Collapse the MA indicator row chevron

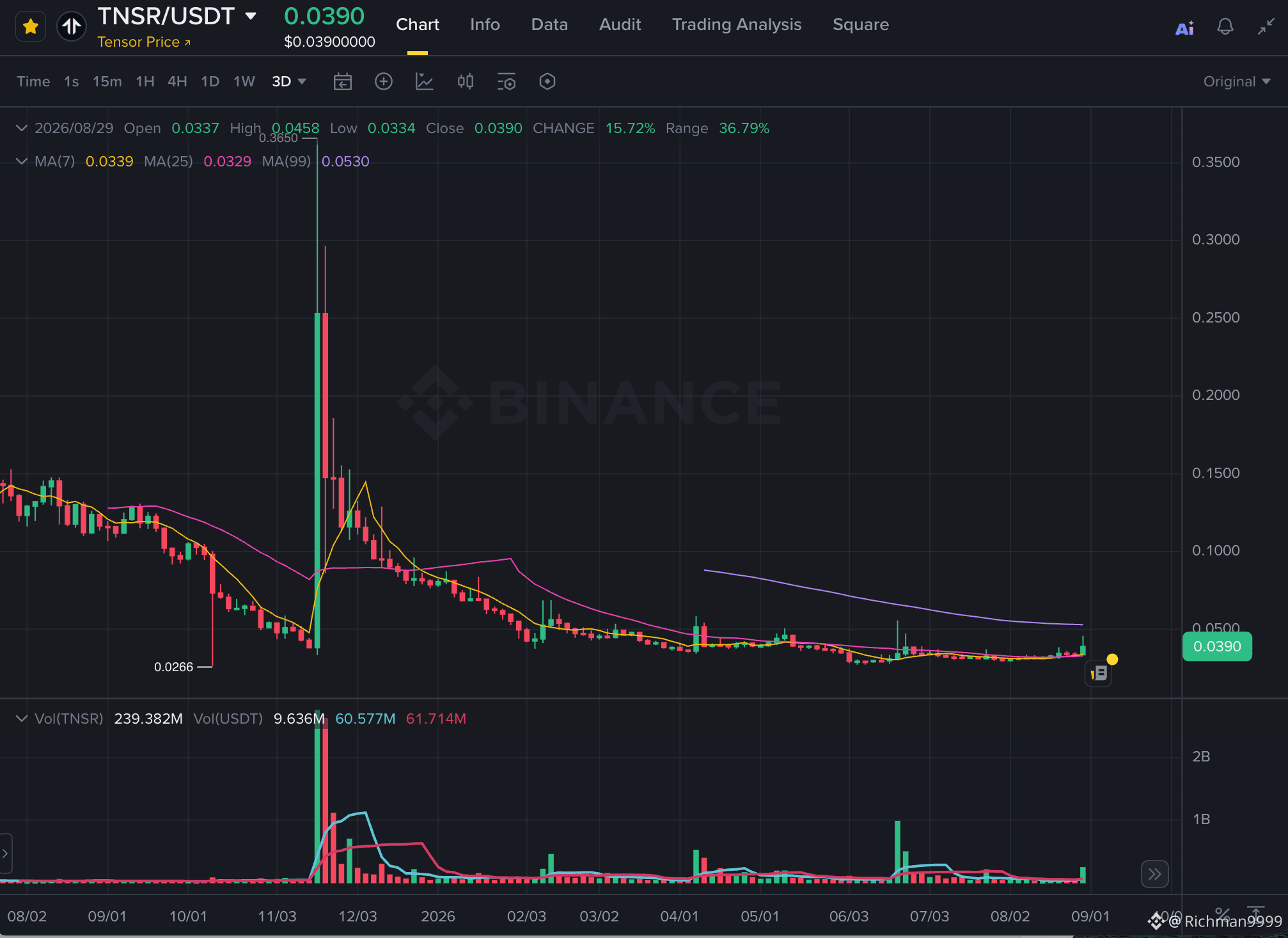point(22,161)
